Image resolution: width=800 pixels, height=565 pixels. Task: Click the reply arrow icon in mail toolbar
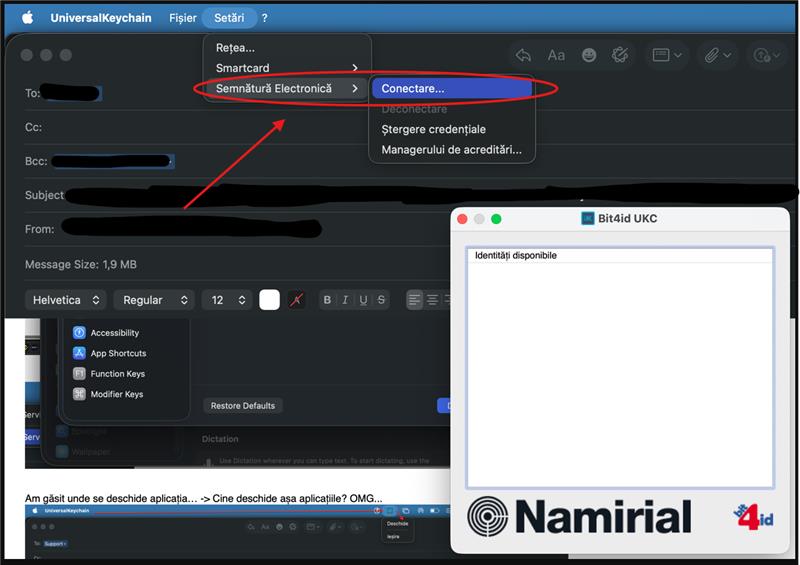[523, 55]
